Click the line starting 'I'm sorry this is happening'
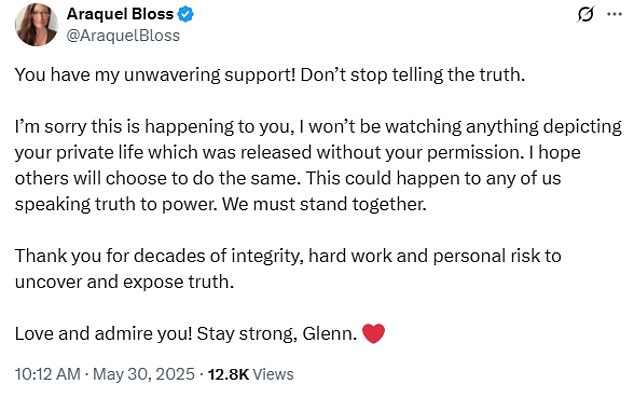Viewport: 634px width, 398px height. pyautogui.click(x=318, y=127)
